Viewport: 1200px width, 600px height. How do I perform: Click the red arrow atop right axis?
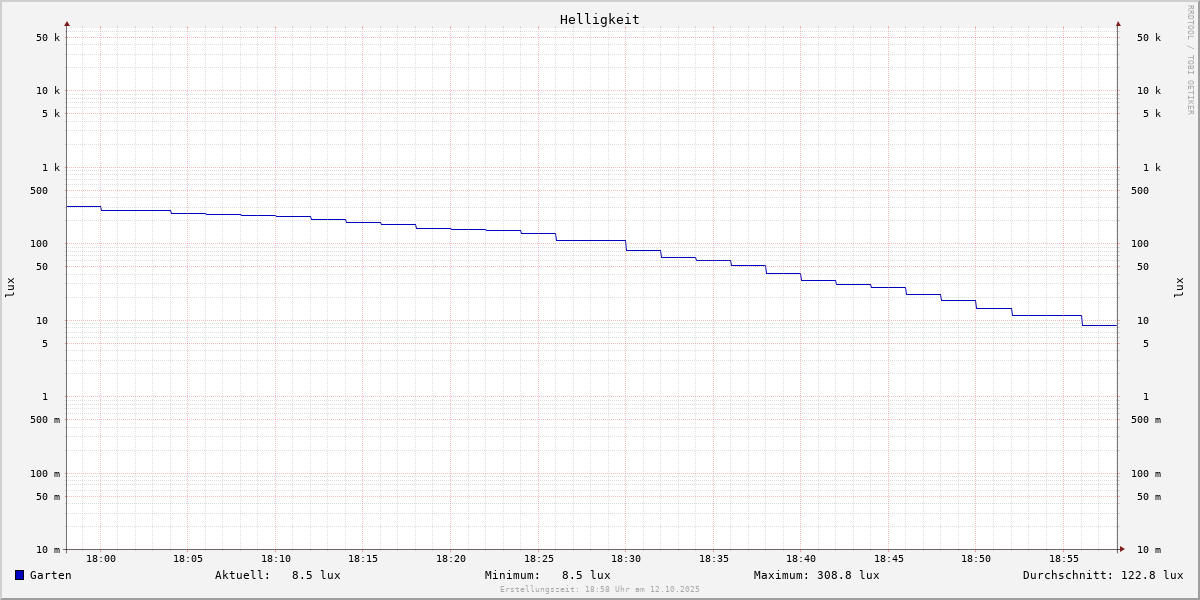(x=1118, y=23)
